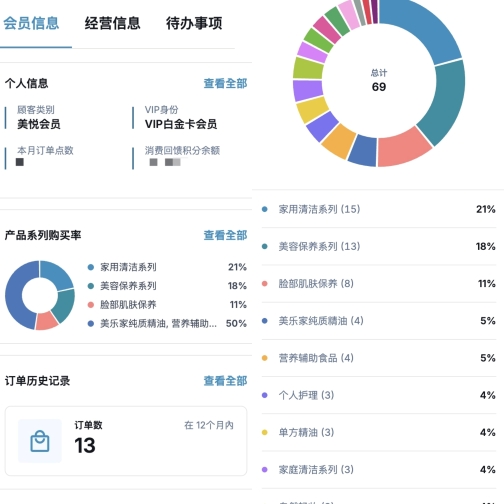Click the teal dot beside 美容保养系列 (13)
Screen dimensions: 504x504
(265, 246)
